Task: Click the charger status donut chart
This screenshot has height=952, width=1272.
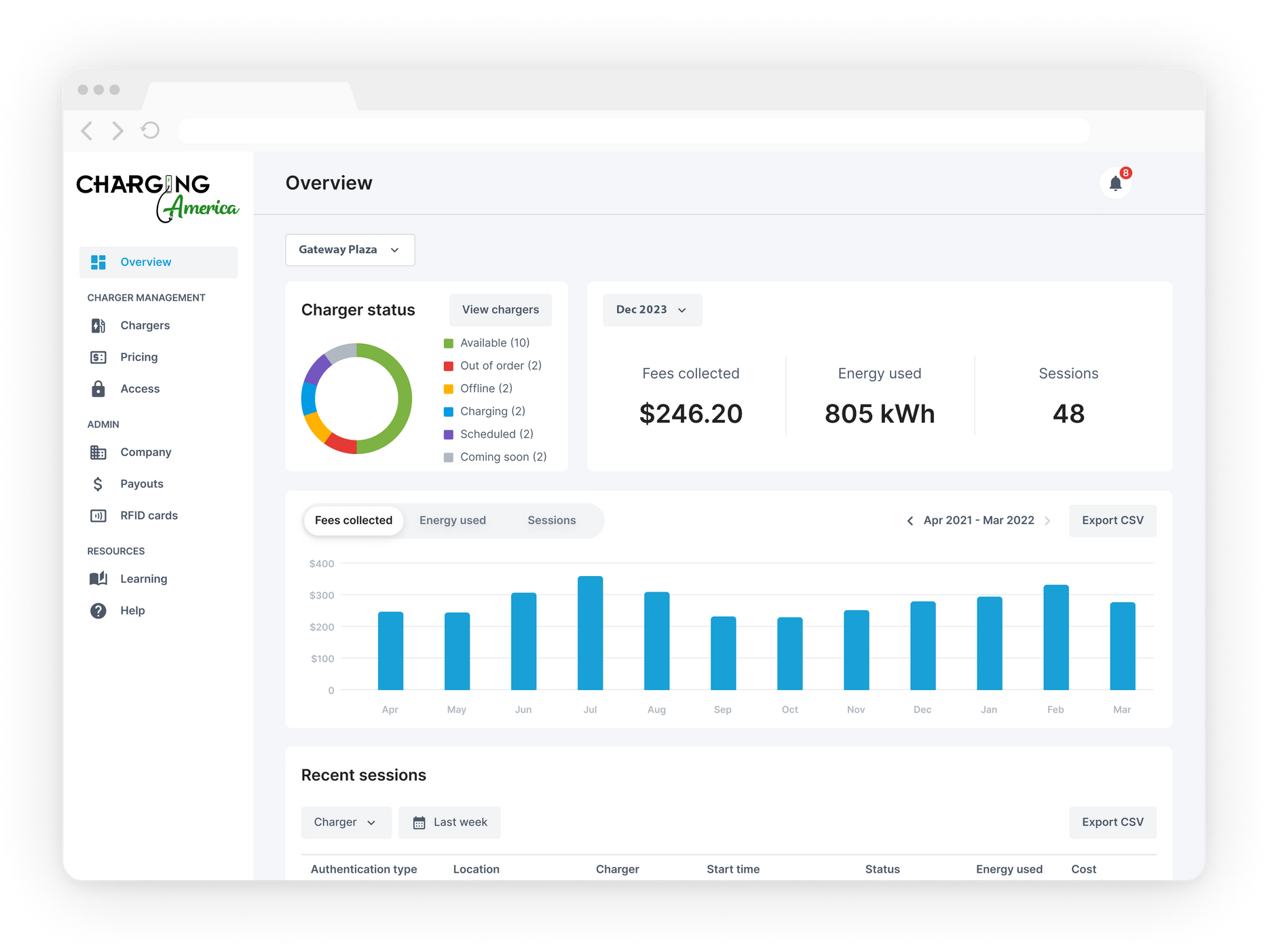Action: [x=356, y=398]
